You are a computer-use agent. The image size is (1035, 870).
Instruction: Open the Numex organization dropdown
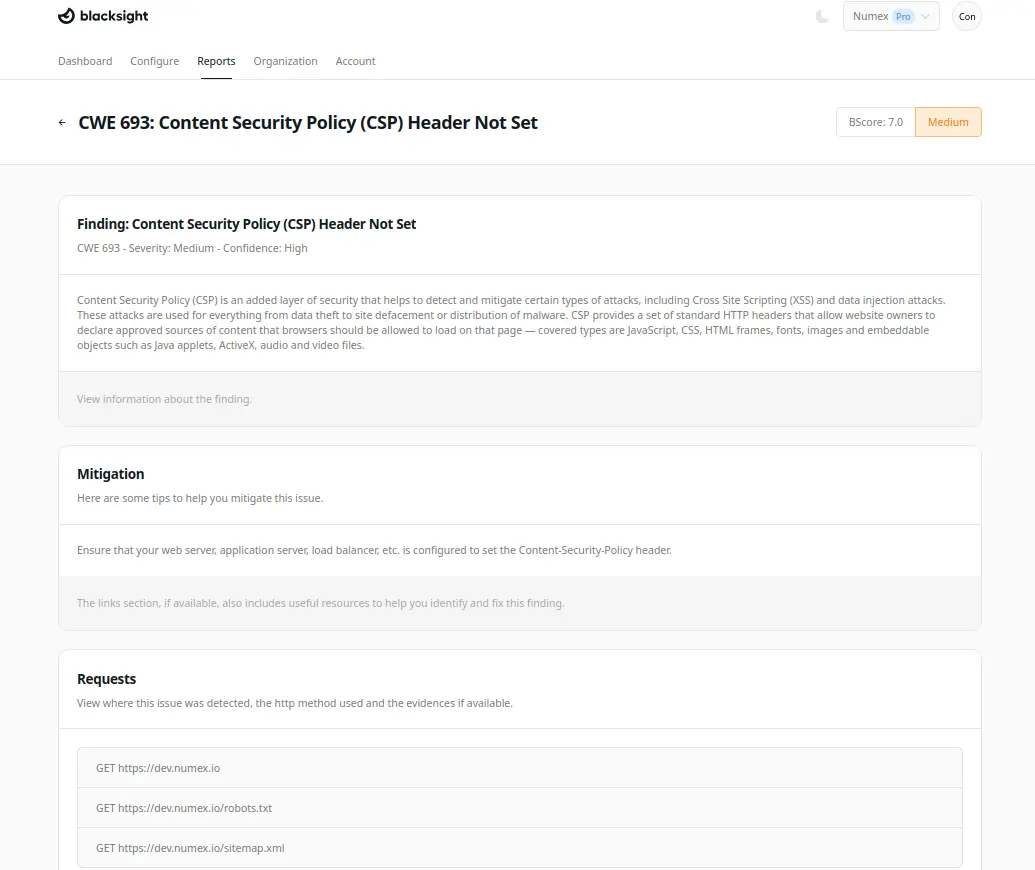[890, 17]
